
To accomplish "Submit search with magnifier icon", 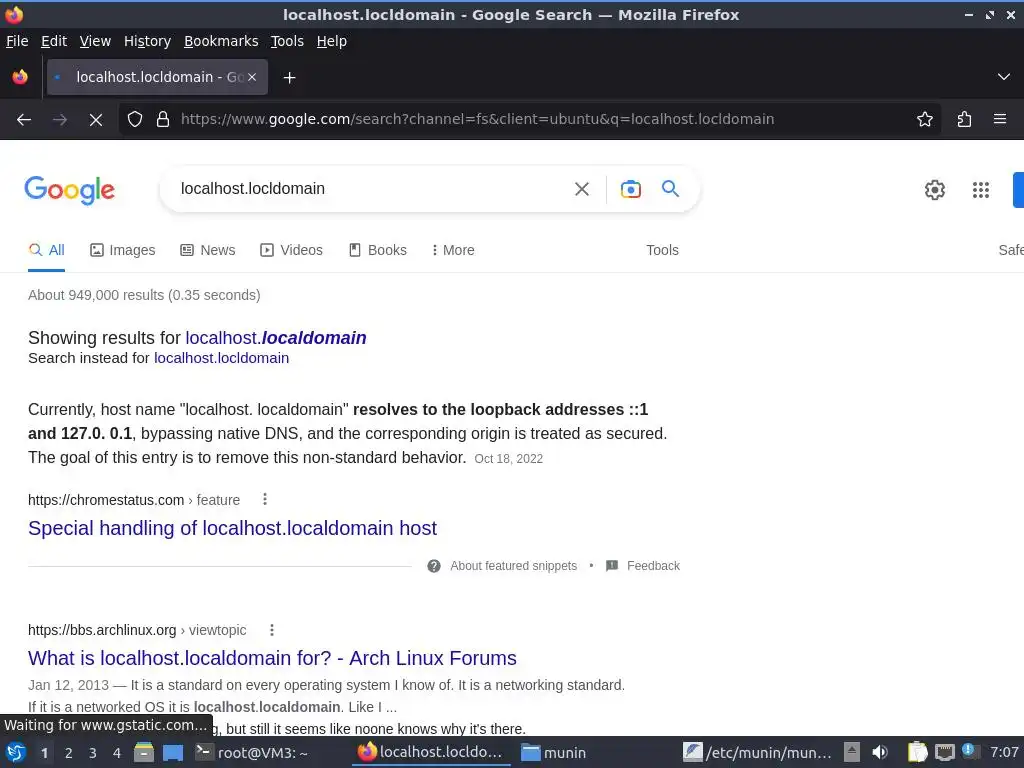I will [x=671, y=189].
